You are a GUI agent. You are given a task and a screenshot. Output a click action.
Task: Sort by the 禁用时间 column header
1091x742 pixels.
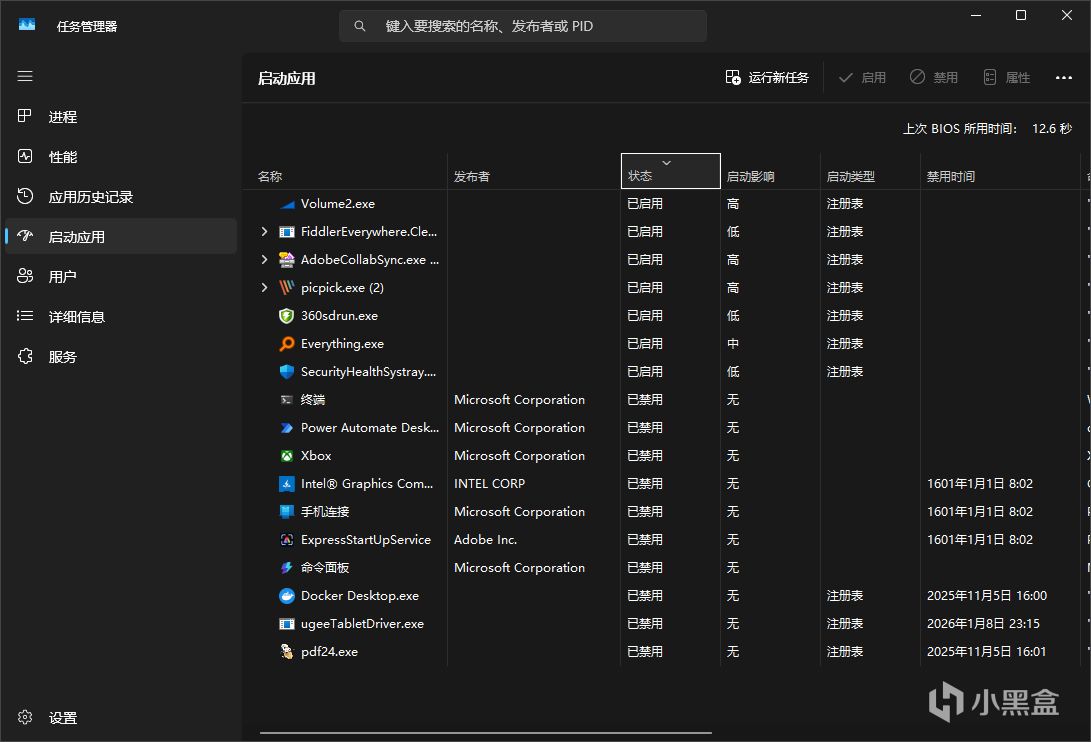(x=1000, y=171)
